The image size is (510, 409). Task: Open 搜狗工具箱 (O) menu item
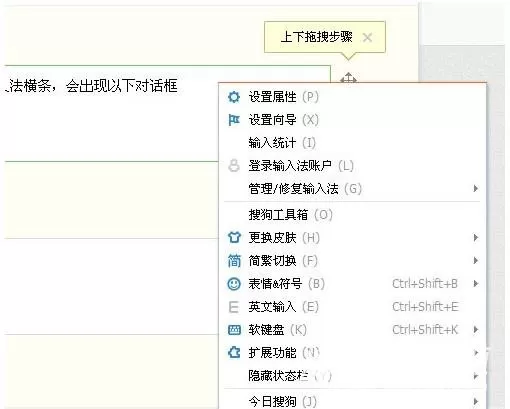coord(353,215)
